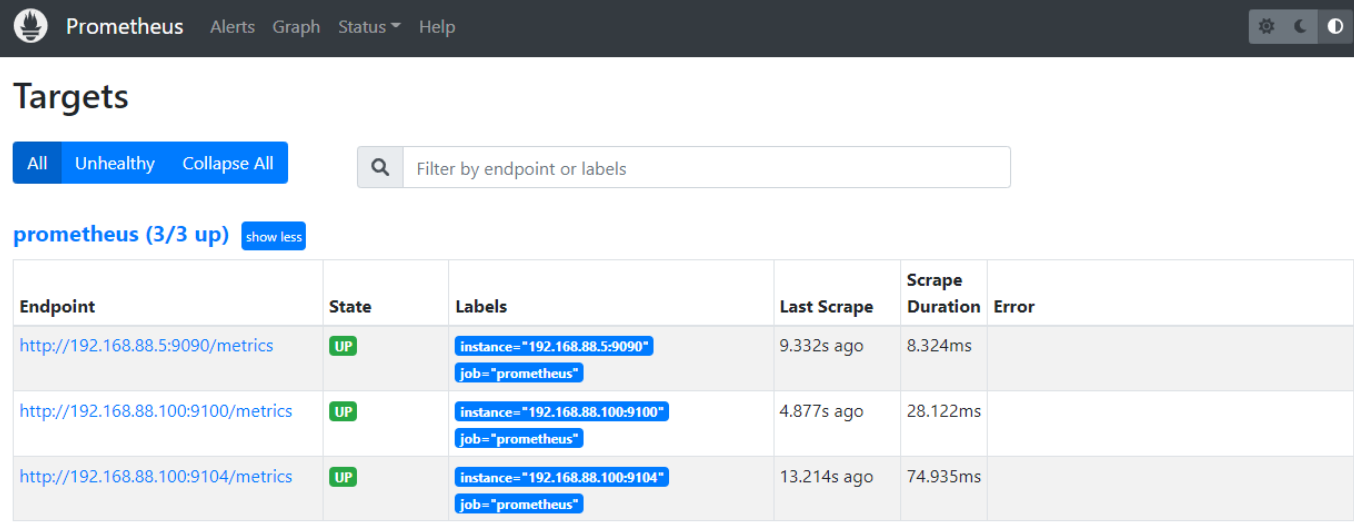Click job="prometheus" badge in the 9104 row

(519, 504)
